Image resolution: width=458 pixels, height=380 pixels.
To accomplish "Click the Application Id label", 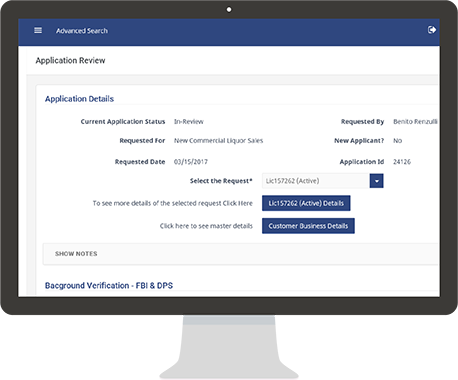I will click(362, 162).
